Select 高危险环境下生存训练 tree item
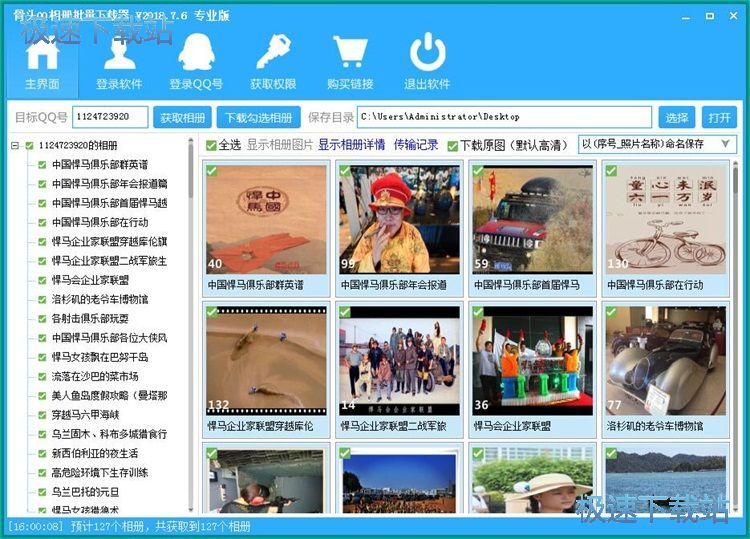 pos(100,473)
